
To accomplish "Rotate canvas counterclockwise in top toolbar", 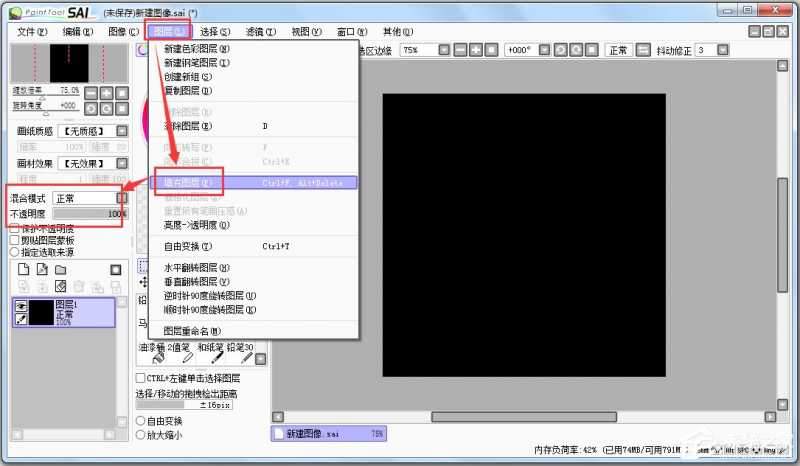I will point(561,50).
